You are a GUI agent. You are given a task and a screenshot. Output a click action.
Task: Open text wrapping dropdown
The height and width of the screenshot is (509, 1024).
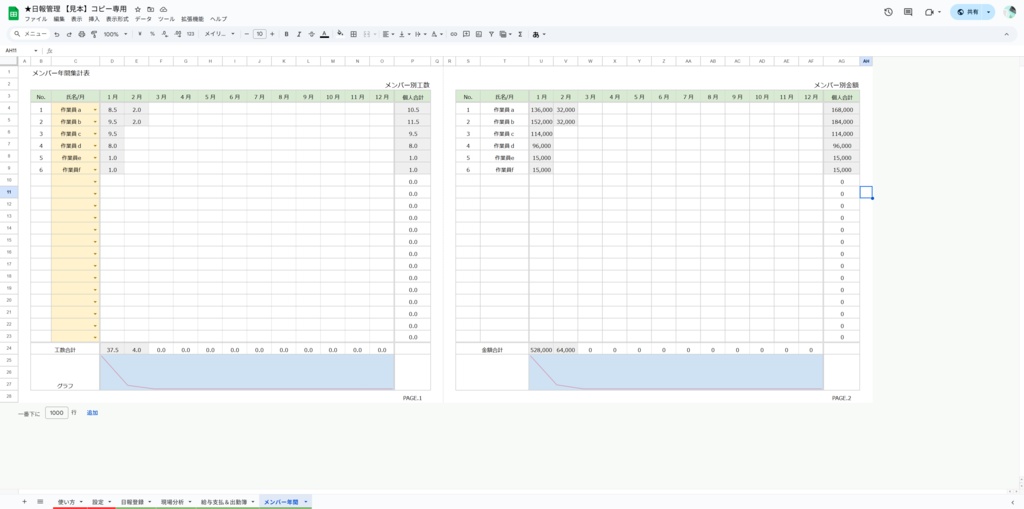(x=421, y=34)
